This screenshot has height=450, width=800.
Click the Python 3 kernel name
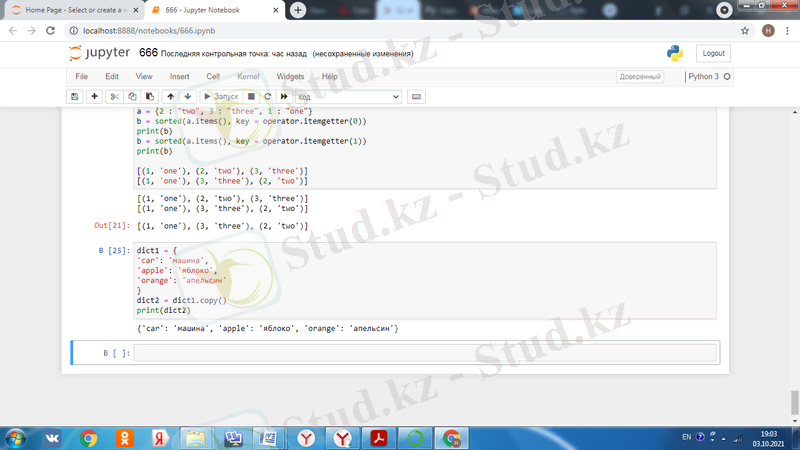(703, 77)
